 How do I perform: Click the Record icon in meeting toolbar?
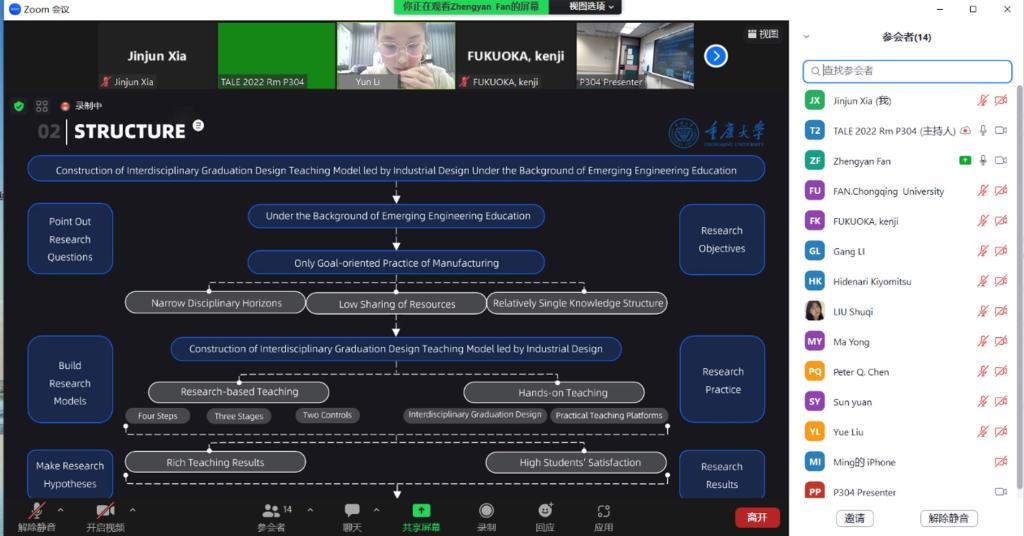486,511
